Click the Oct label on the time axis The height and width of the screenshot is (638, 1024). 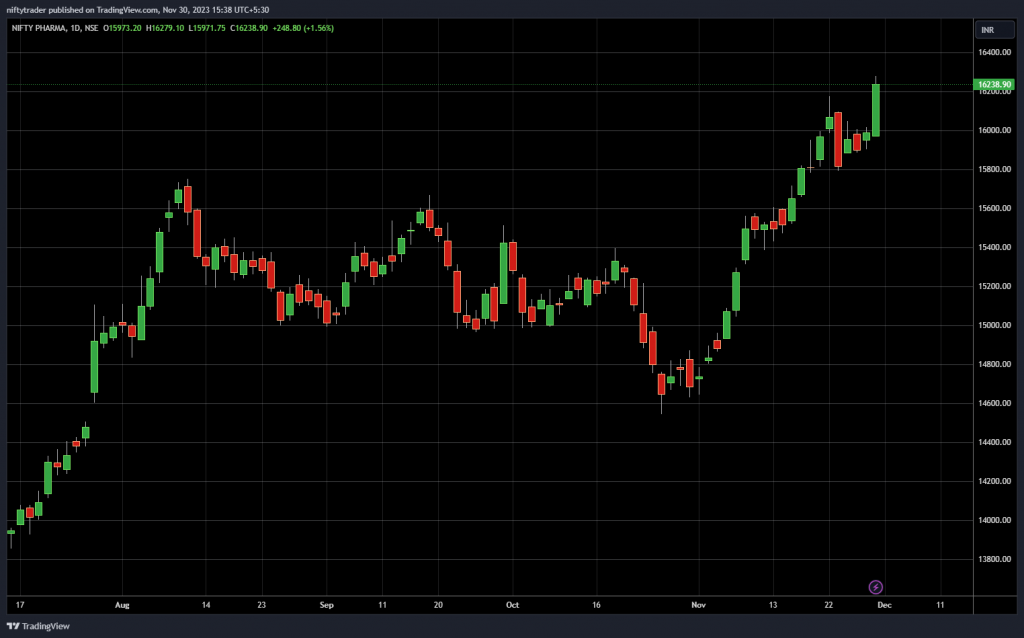[513, 605]
